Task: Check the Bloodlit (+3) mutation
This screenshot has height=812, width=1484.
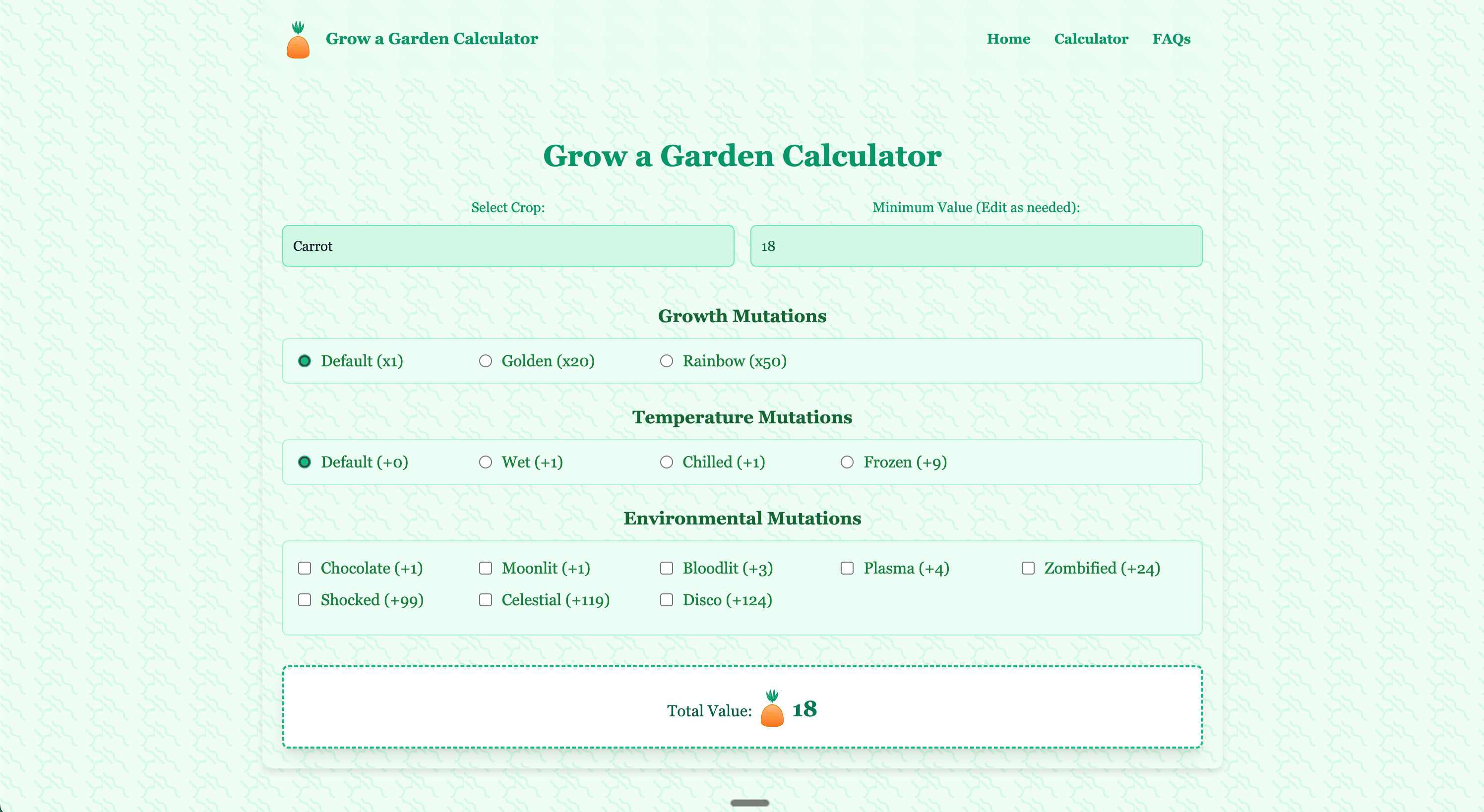Action: (667, 568)
